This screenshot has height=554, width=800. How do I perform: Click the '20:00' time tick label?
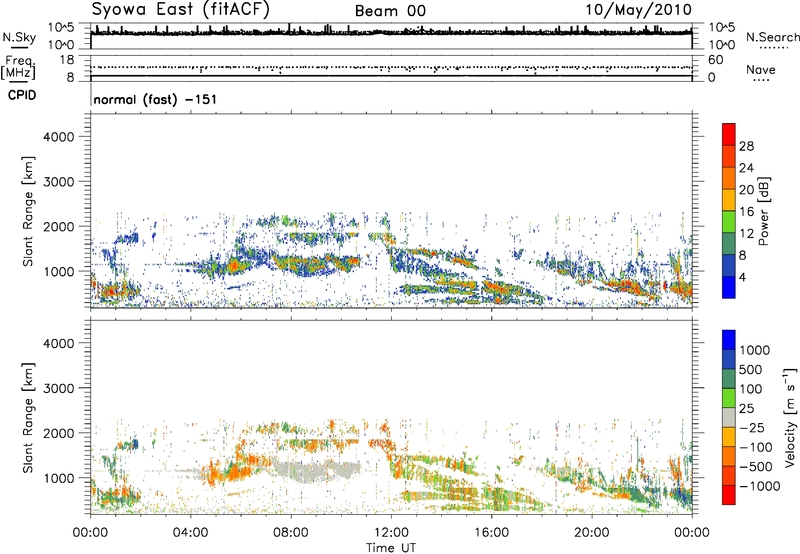[x=592, y=533]
